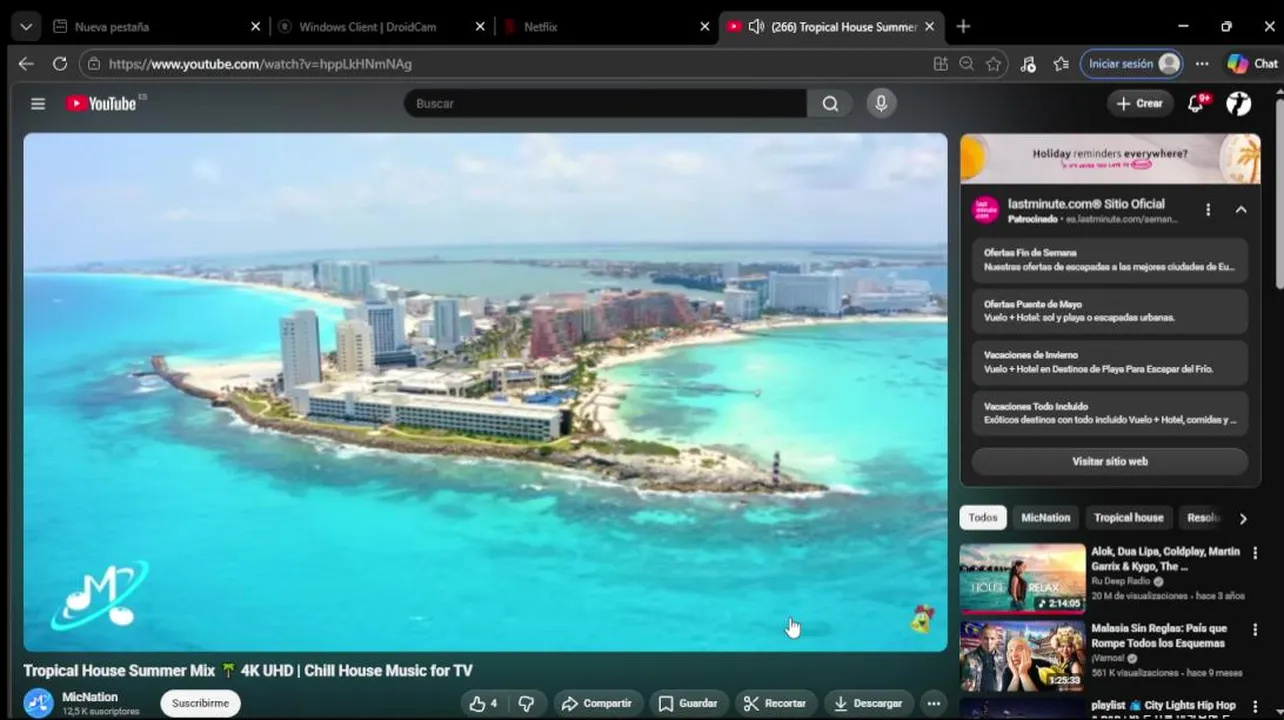Click the search magnifier button
The width and height of the screenshot is (1284, 720).
click(x=830, y=103)
